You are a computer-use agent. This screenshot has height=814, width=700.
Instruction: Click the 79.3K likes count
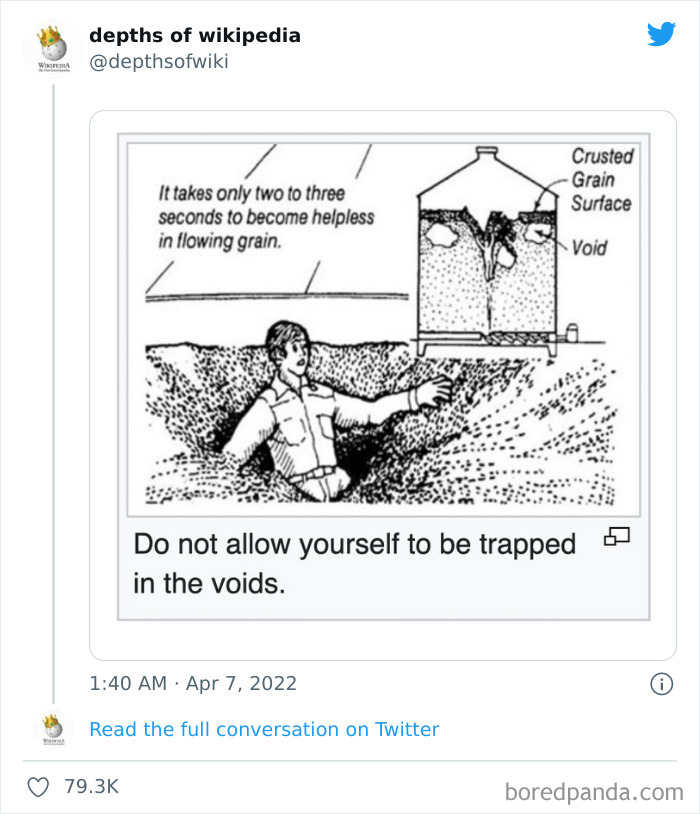pyautogui.click(x=91, y=787)
